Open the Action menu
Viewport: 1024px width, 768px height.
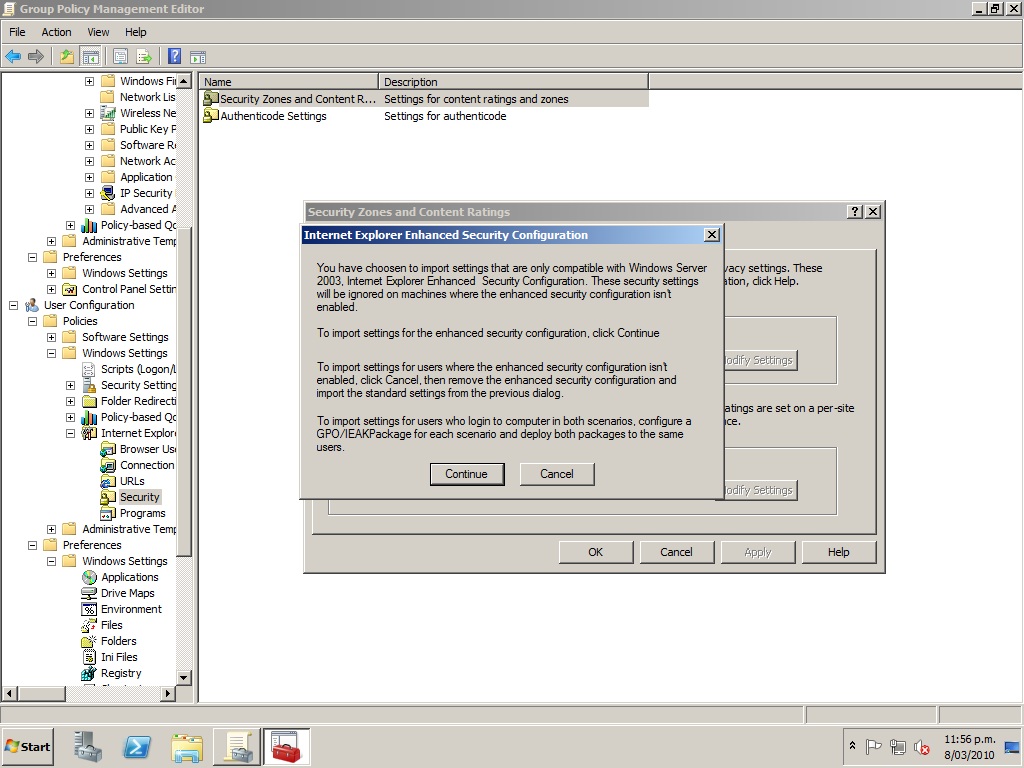(56, 32)
